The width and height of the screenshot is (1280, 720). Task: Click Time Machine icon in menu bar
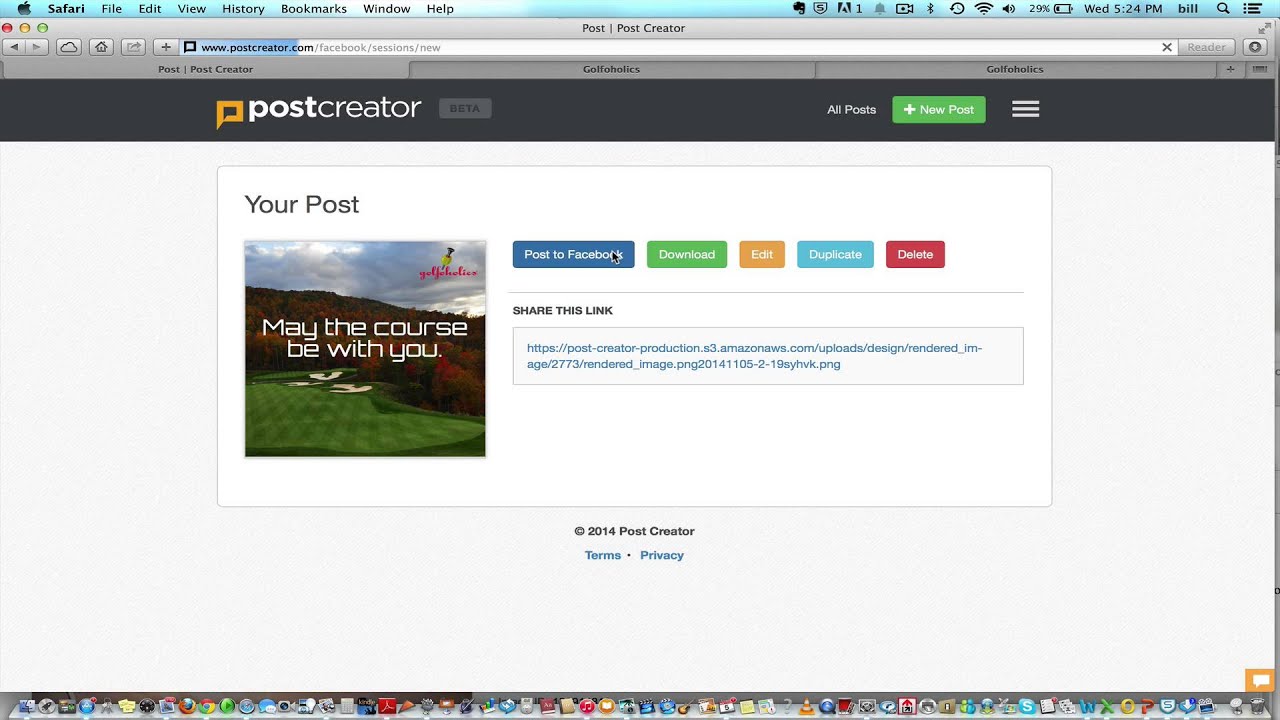click(957, 8)
